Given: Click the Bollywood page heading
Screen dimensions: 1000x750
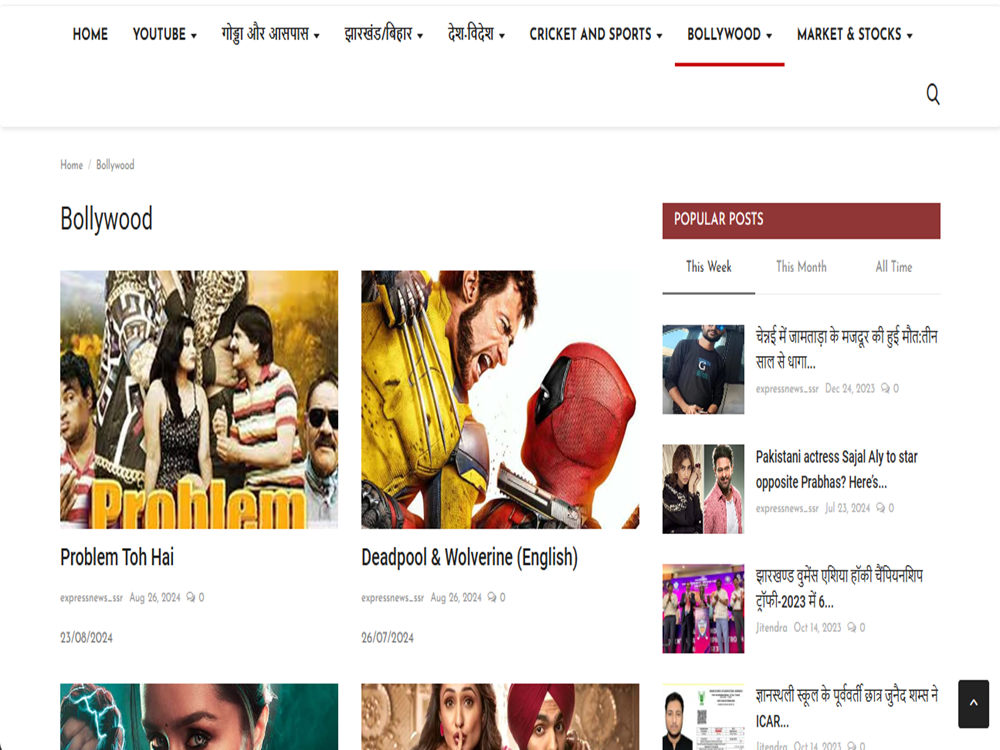Looking at the screenshot, I should tap(107, 219).
